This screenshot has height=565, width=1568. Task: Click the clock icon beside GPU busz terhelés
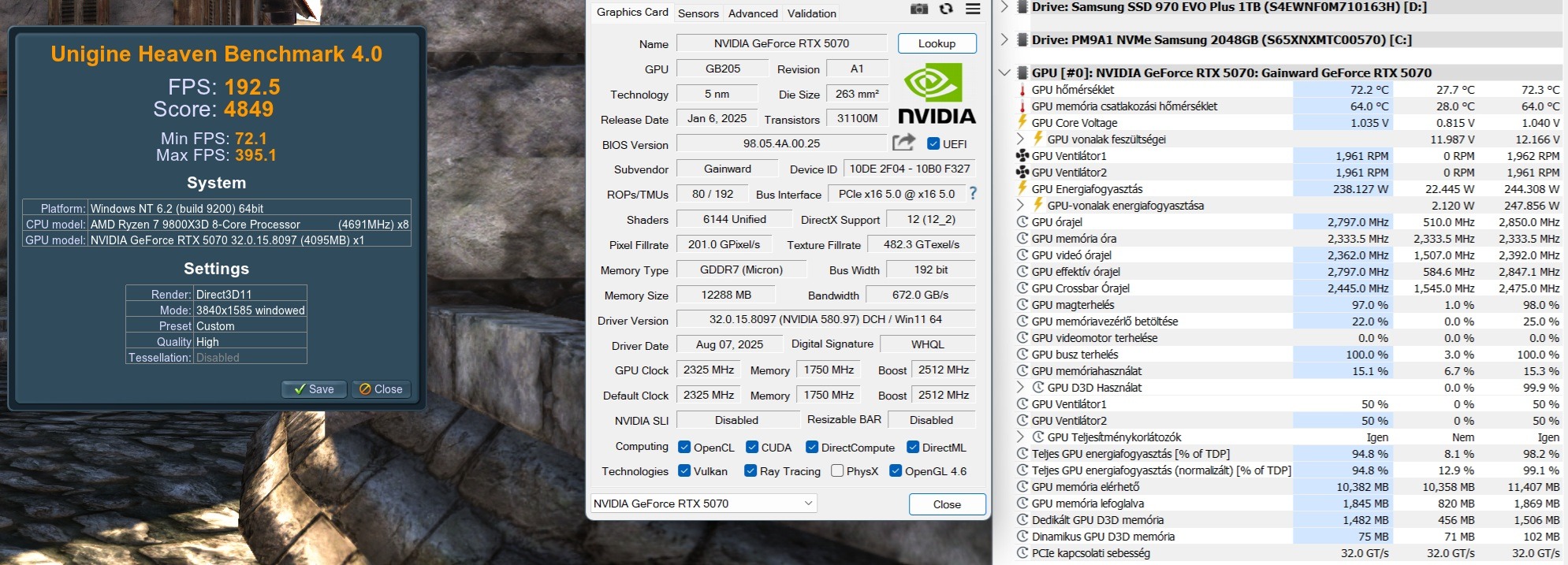(x=1022, y=355)
